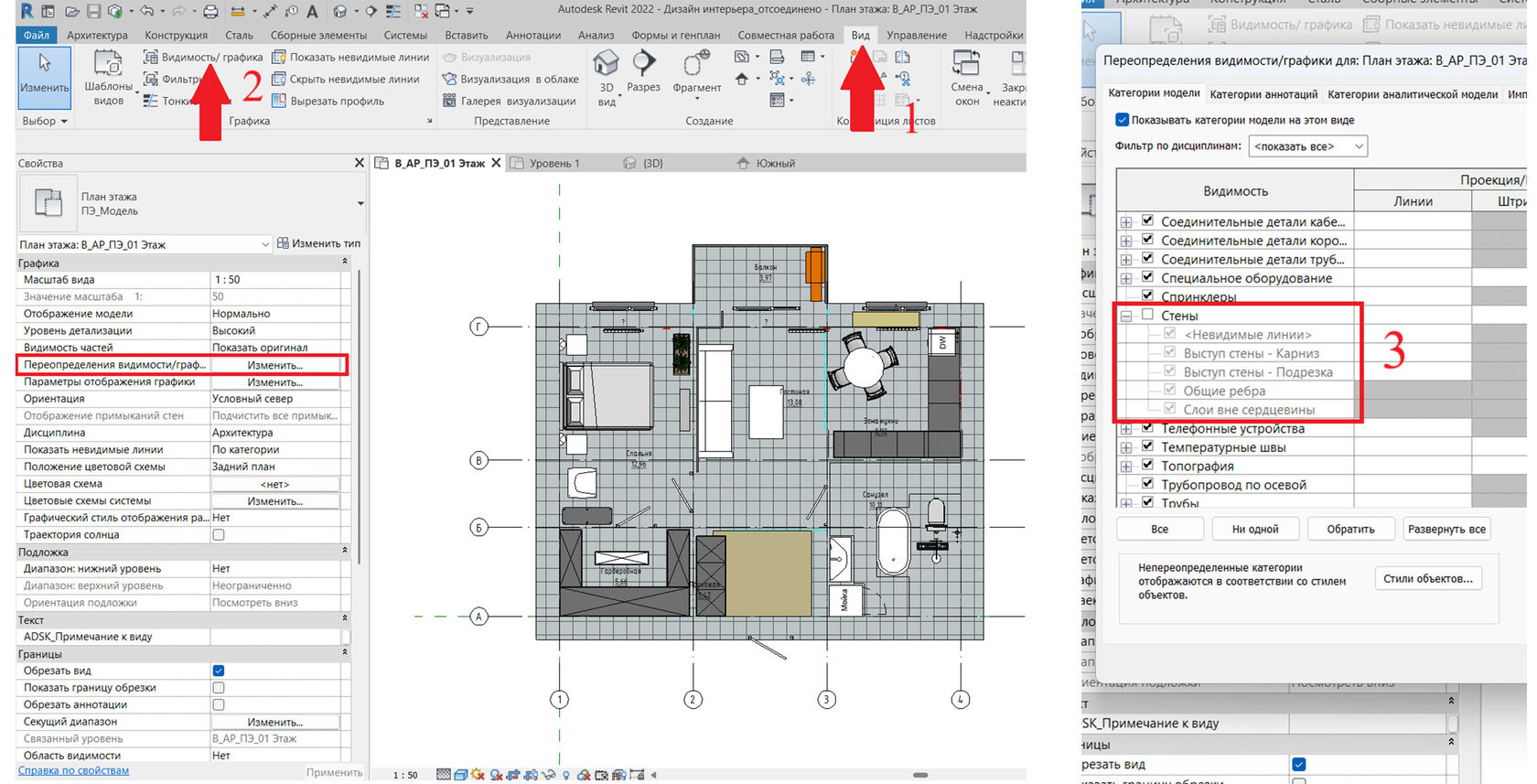Toggle the Обрезать вид checkbox in Properties
Viewport: 1537px width, 784px height.
[x=219, y=671]
